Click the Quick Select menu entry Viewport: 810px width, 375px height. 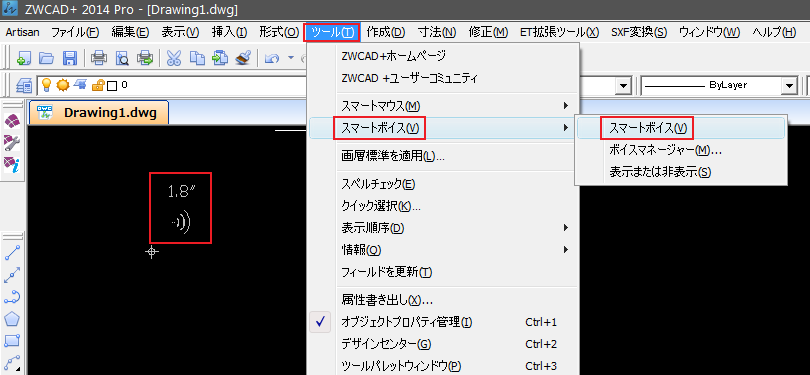381,206
